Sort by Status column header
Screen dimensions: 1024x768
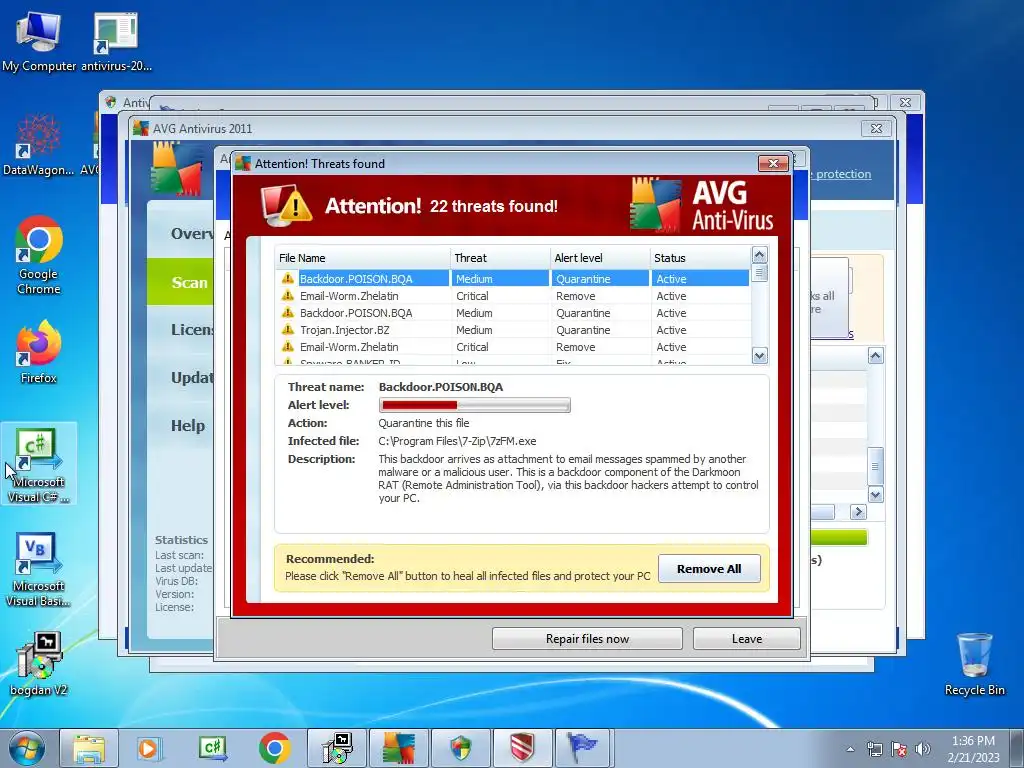(x=701, y=258)
